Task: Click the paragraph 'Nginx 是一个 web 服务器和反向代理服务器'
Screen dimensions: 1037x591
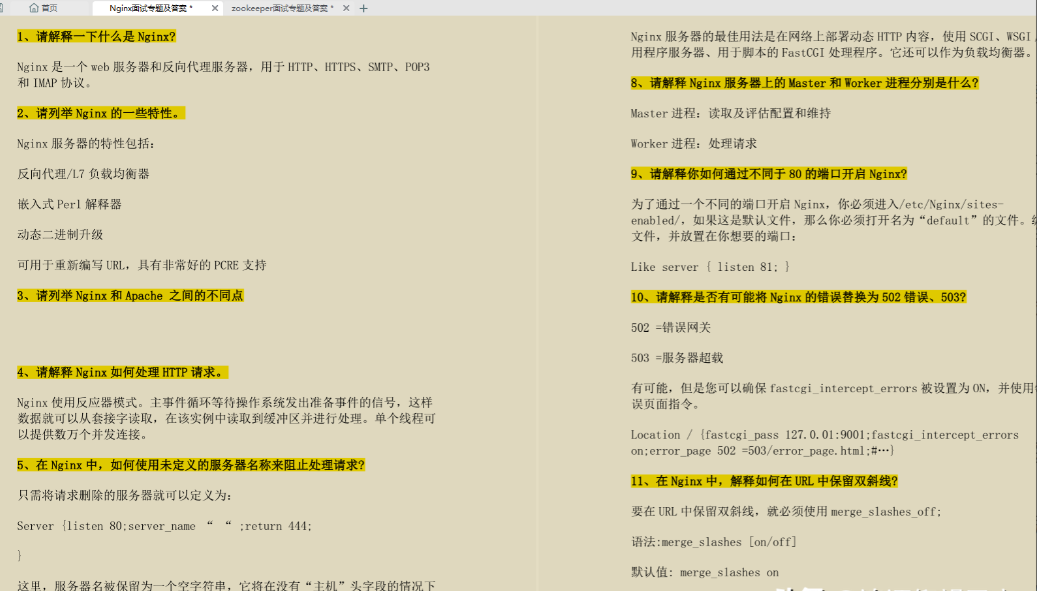Action: click(224, 75)
